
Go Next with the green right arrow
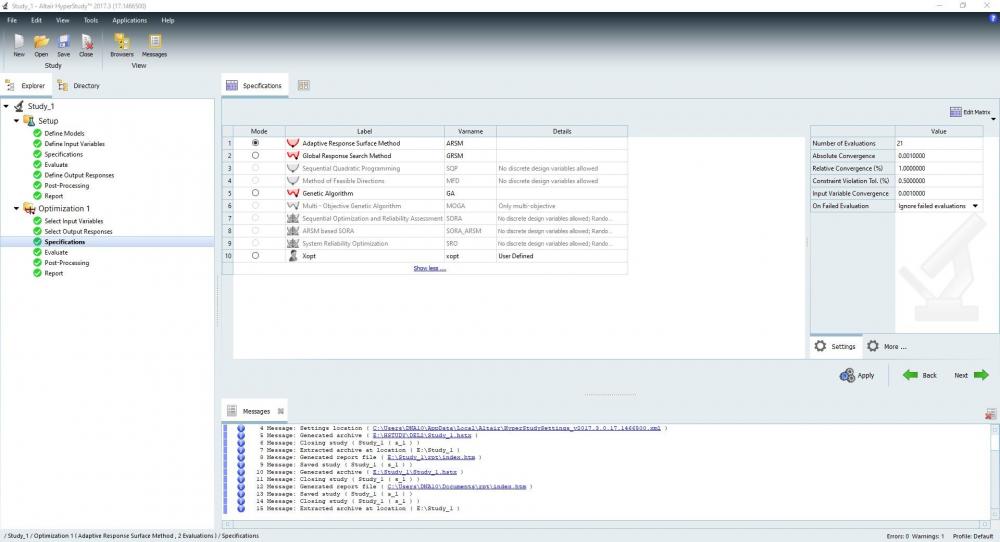click(x=971, y=376)
